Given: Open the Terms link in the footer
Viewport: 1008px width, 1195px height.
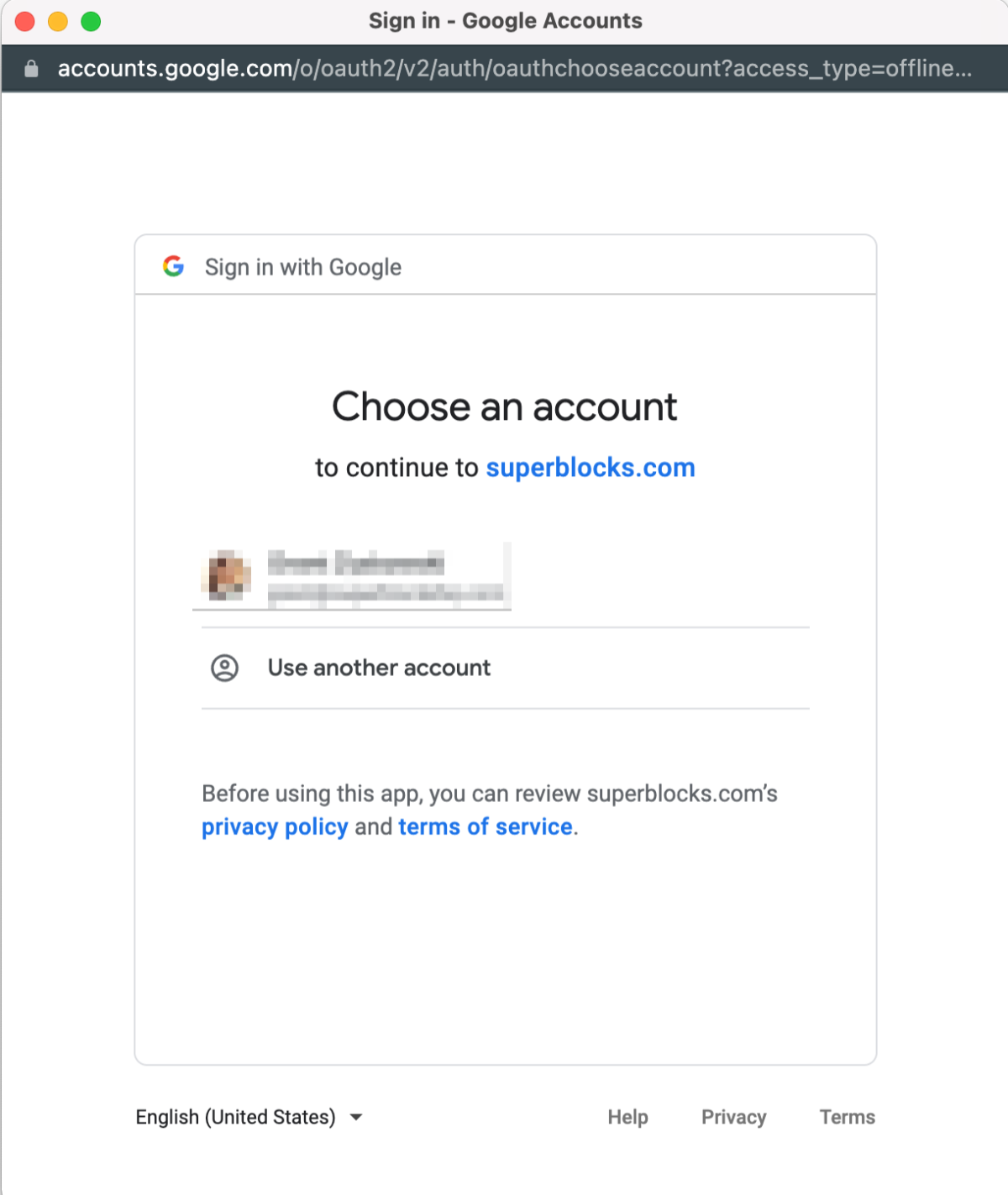Looking at the screenshot, I should [x=847, y=1117].
